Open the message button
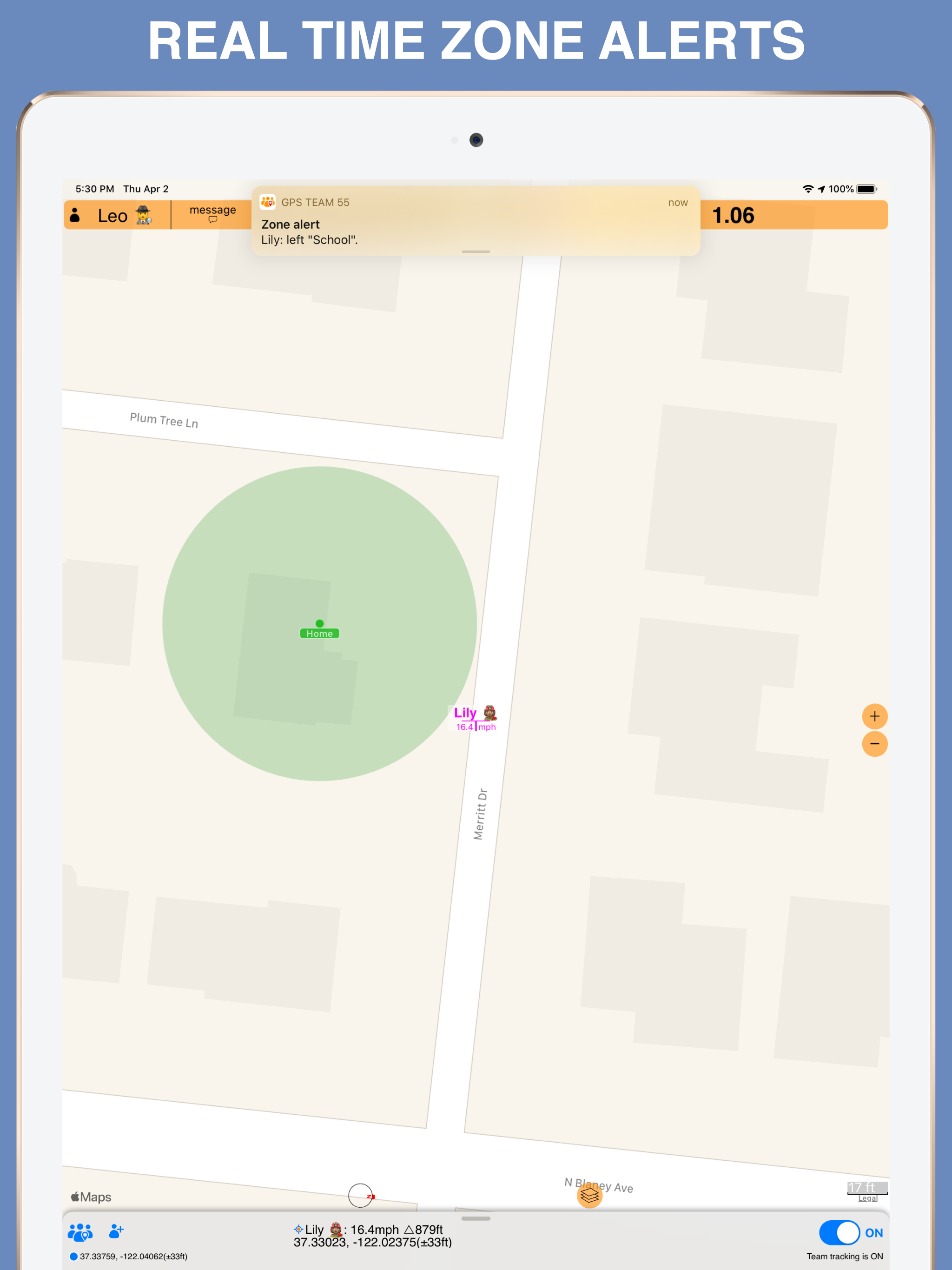 point(212,213)
